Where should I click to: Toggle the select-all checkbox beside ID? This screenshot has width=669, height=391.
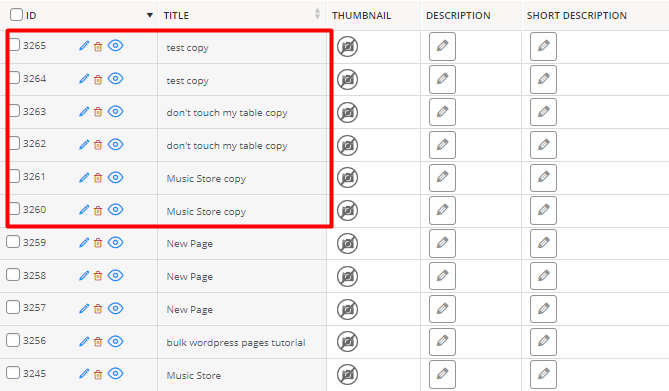(16, 15)
